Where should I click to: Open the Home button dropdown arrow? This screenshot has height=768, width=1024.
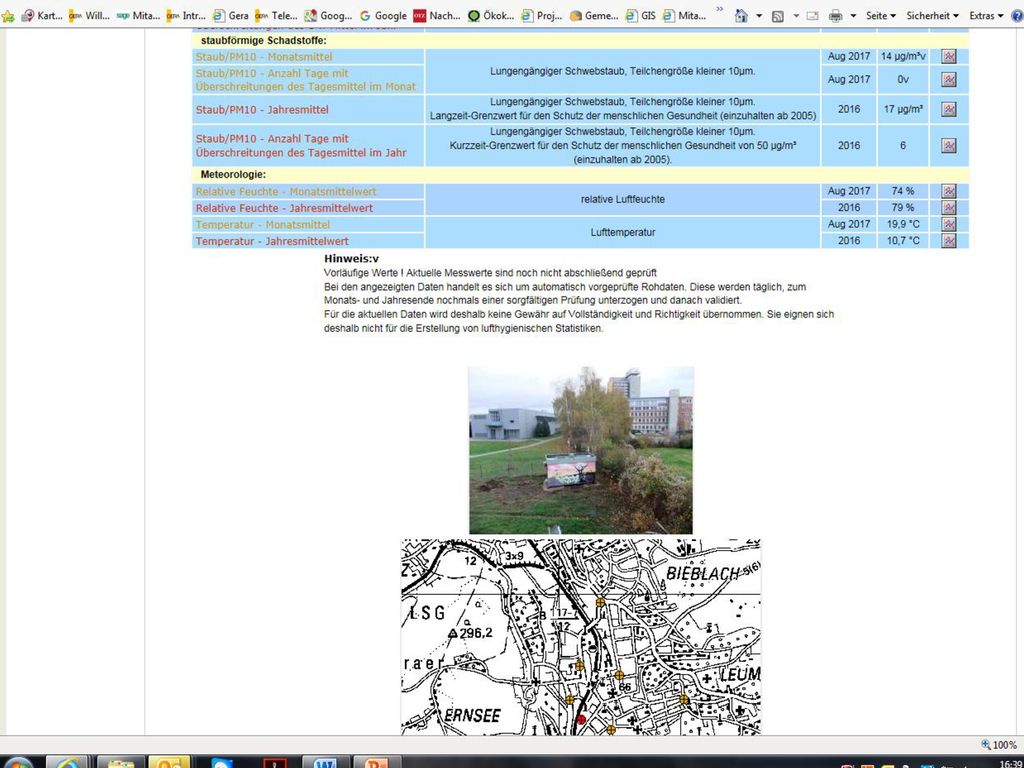point(759,16)
